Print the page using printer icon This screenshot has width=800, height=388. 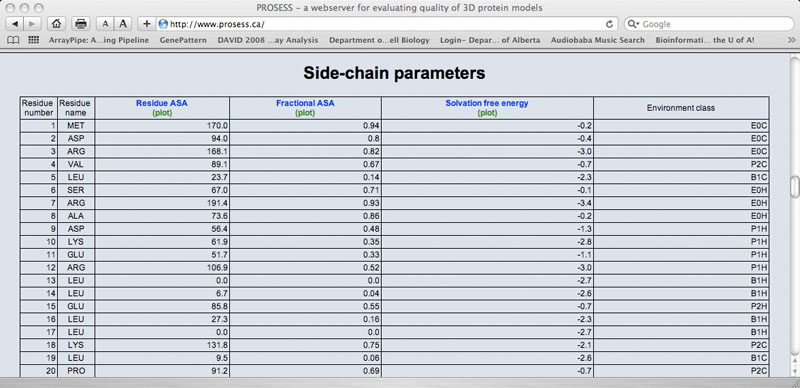81,23
